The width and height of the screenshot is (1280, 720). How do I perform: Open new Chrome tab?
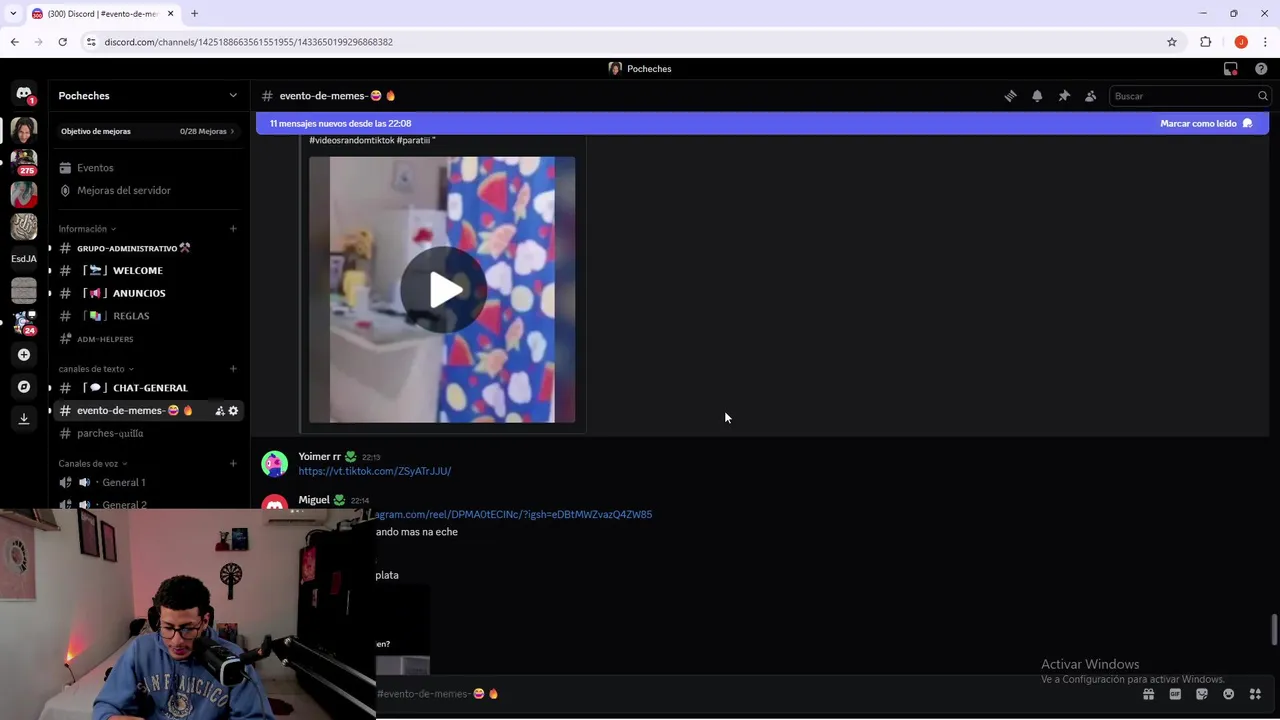[x=194, y=14]
